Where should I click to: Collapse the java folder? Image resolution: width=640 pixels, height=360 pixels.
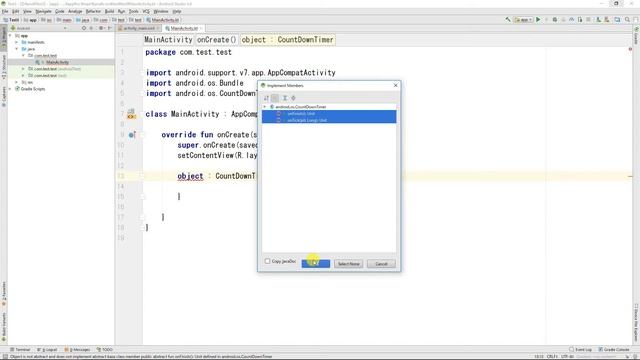(17, 49)
